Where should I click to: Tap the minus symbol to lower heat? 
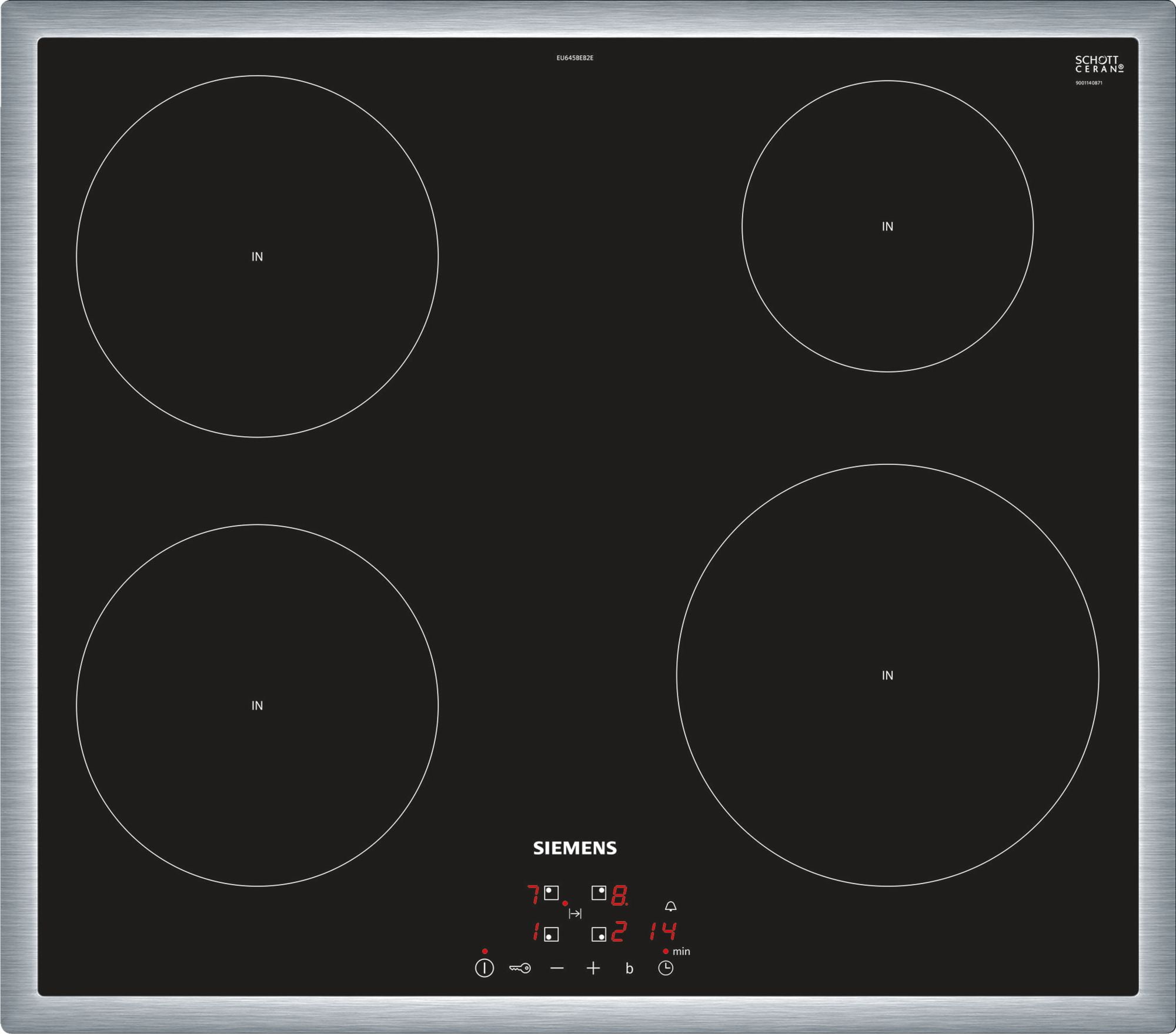point(557,968)
